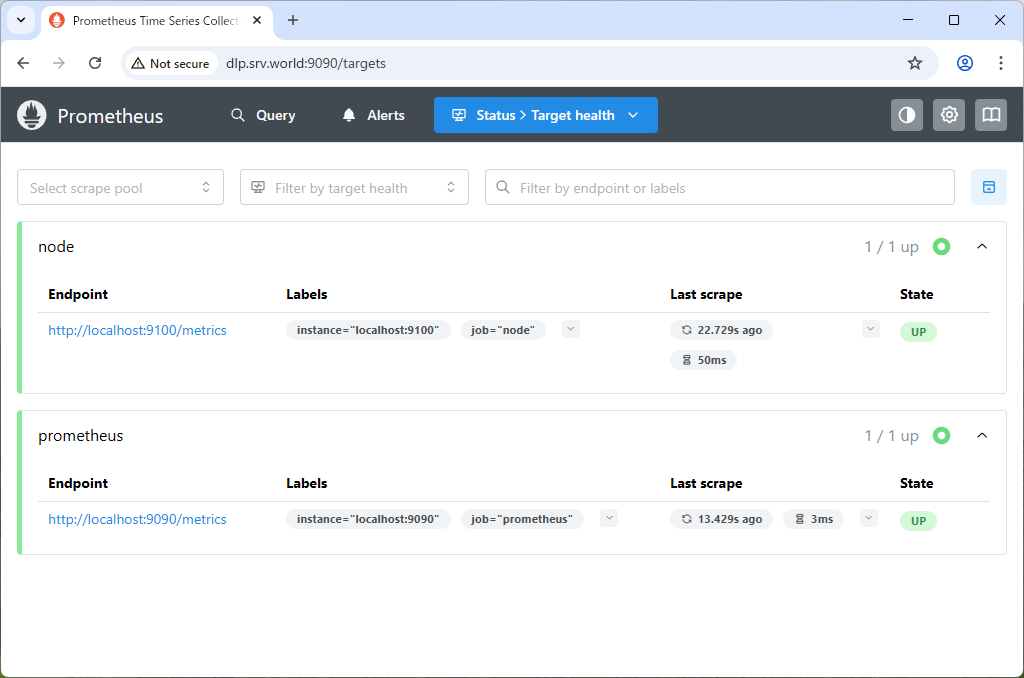Expand labels for the node target
The image size is (1024, 678).
coord(571,329)
